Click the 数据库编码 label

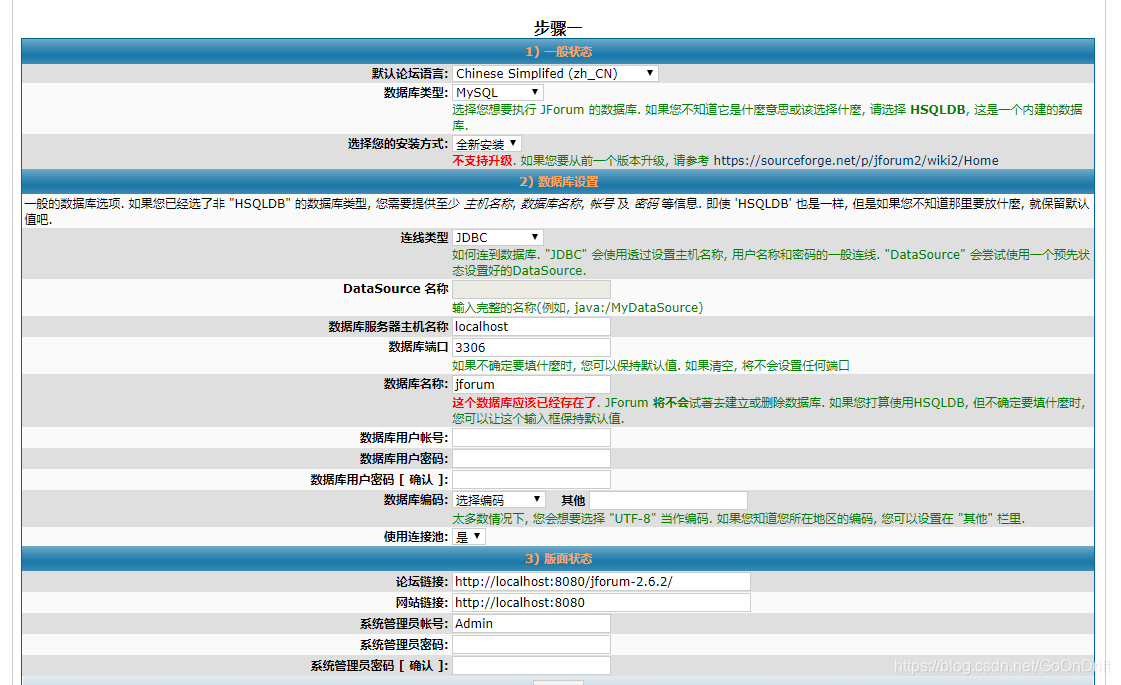point(416,500)
